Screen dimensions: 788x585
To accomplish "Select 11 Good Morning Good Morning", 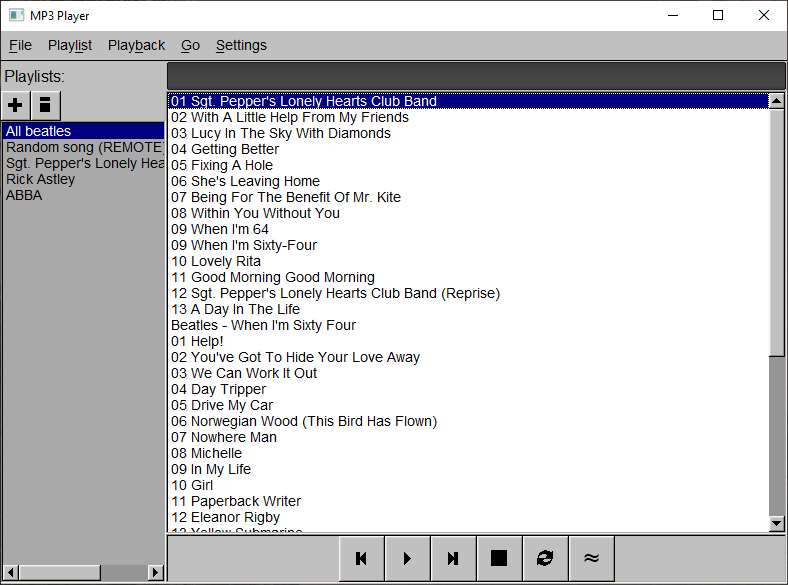I will point(468,277).
